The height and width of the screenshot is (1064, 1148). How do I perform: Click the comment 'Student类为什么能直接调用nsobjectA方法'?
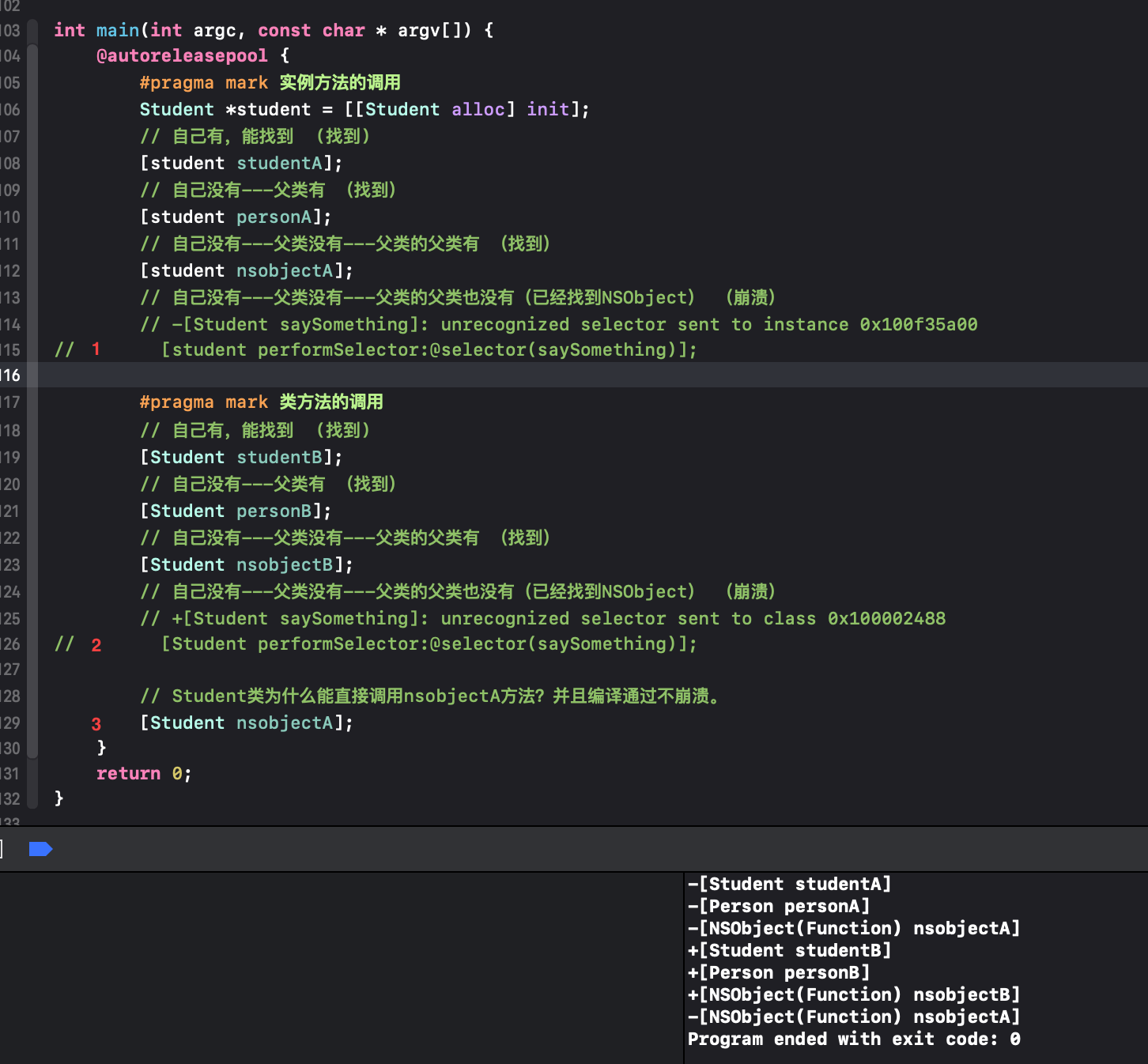(x=432, y=696)
